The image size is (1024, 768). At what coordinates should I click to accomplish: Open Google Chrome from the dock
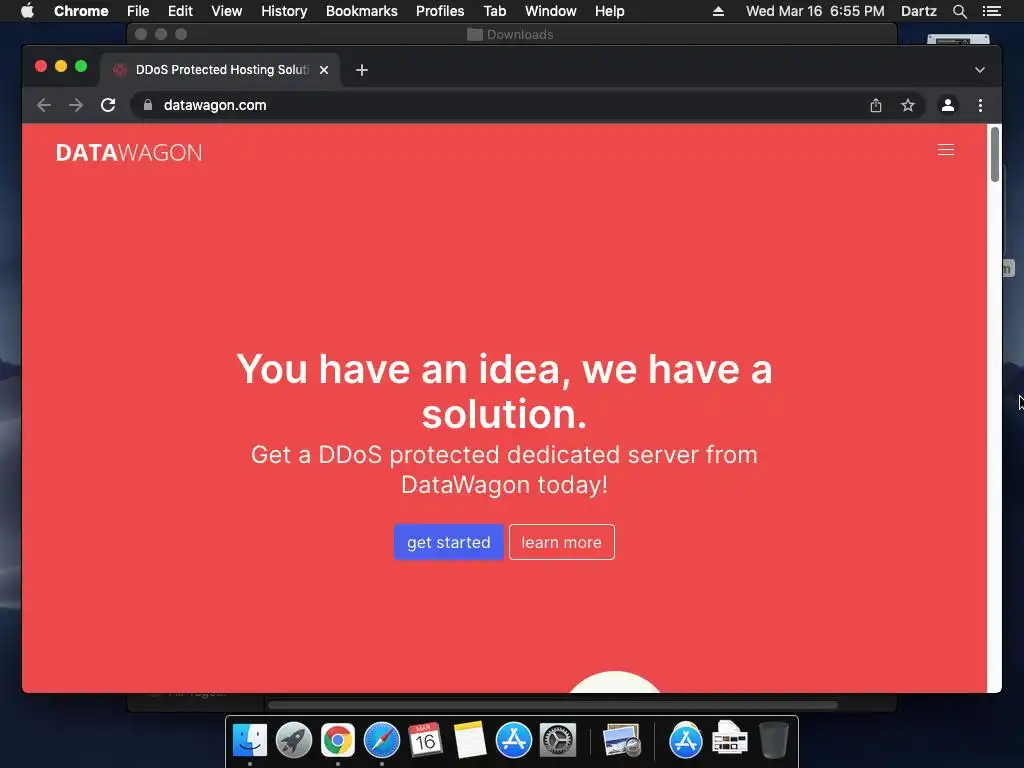(338, 741)
